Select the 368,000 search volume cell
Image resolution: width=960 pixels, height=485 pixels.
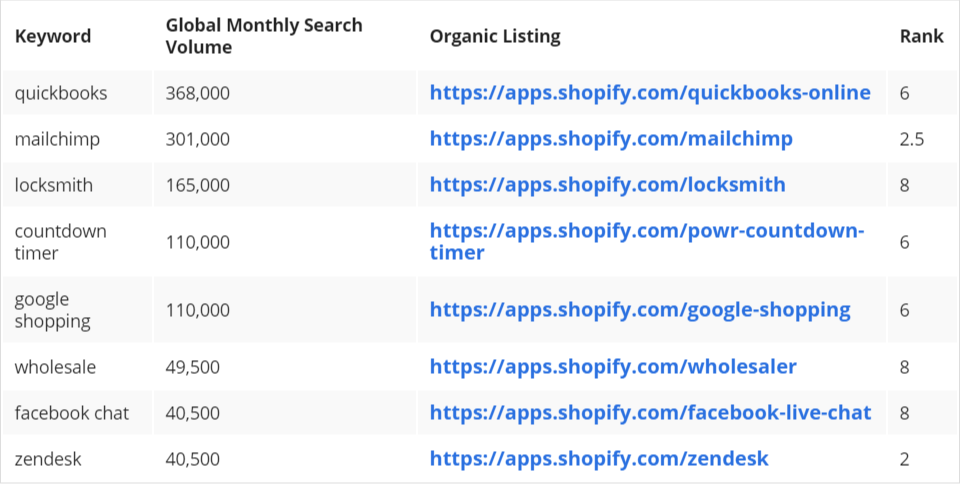(198, 93)
